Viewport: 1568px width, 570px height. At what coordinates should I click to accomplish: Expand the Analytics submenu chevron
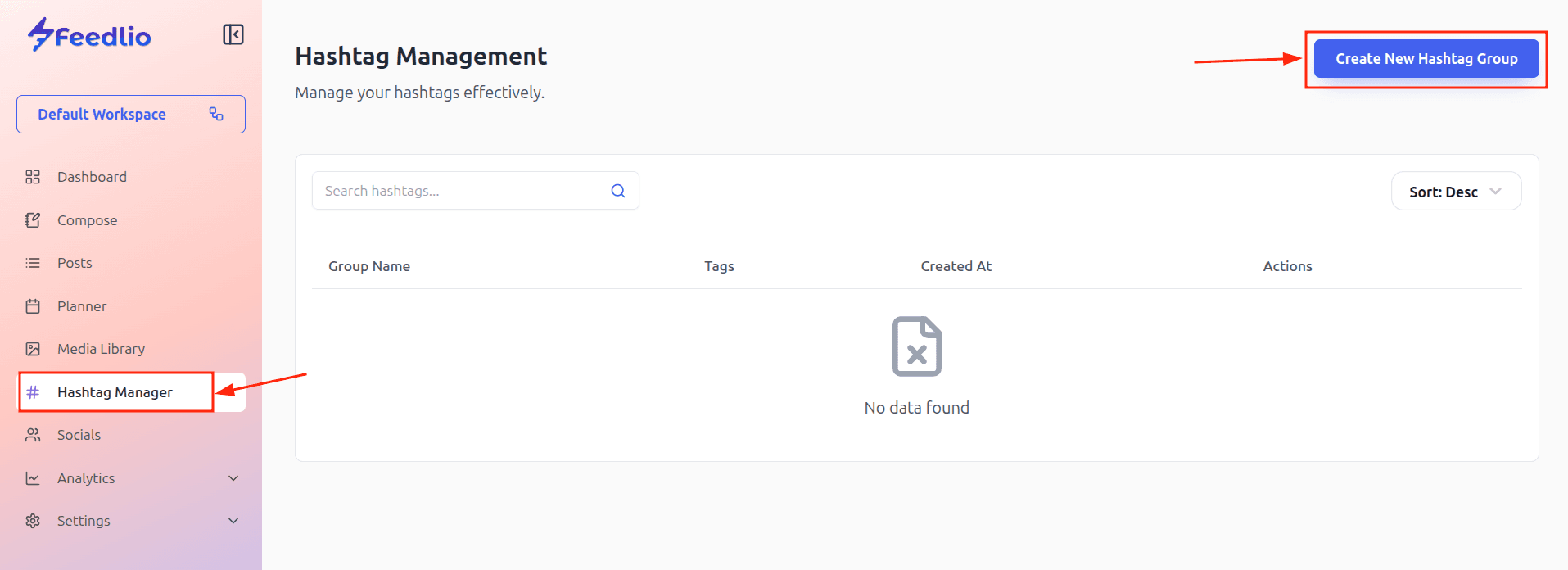[x=233, y=478]
